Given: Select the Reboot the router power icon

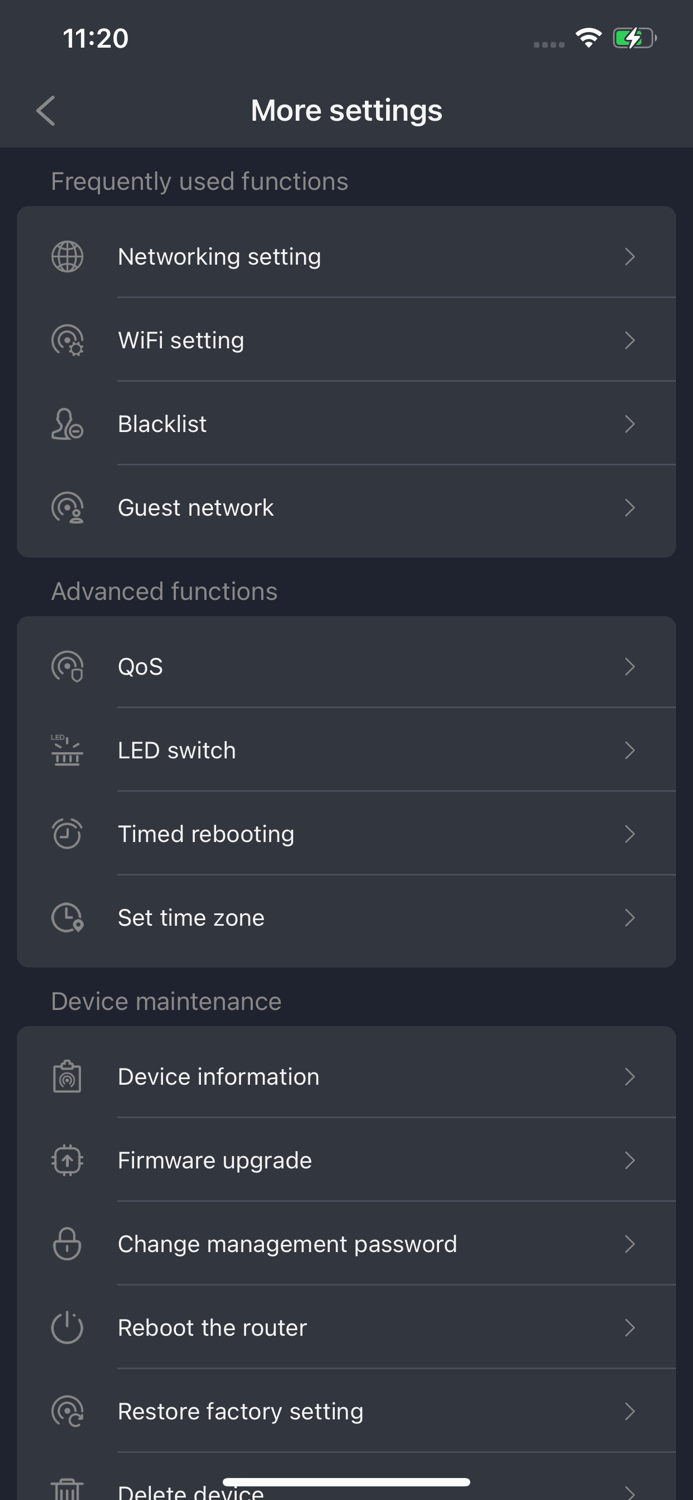Looking at the screenshot, I should (x=66, y=1327).
